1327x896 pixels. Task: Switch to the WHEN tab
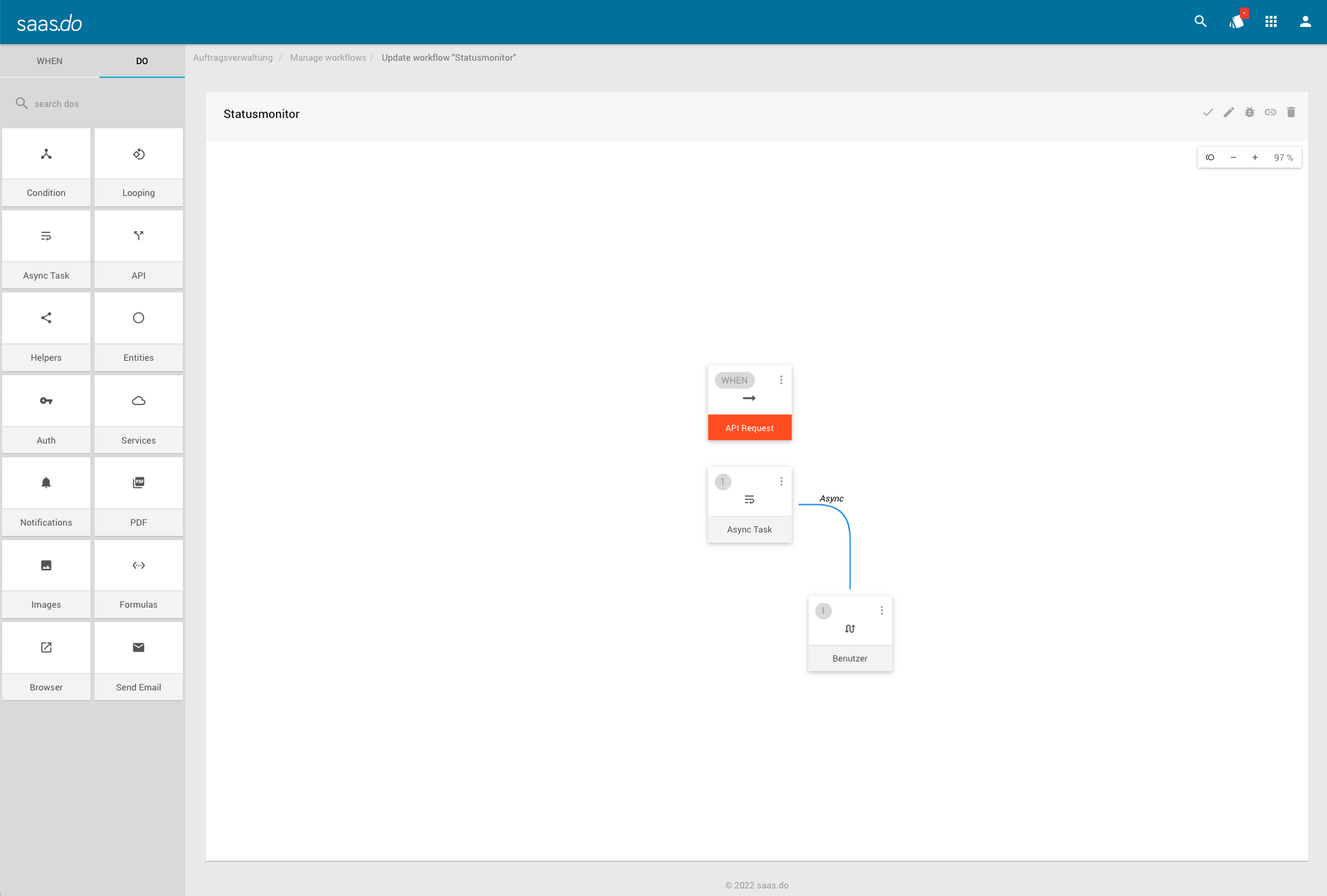[x=50, y=61]
